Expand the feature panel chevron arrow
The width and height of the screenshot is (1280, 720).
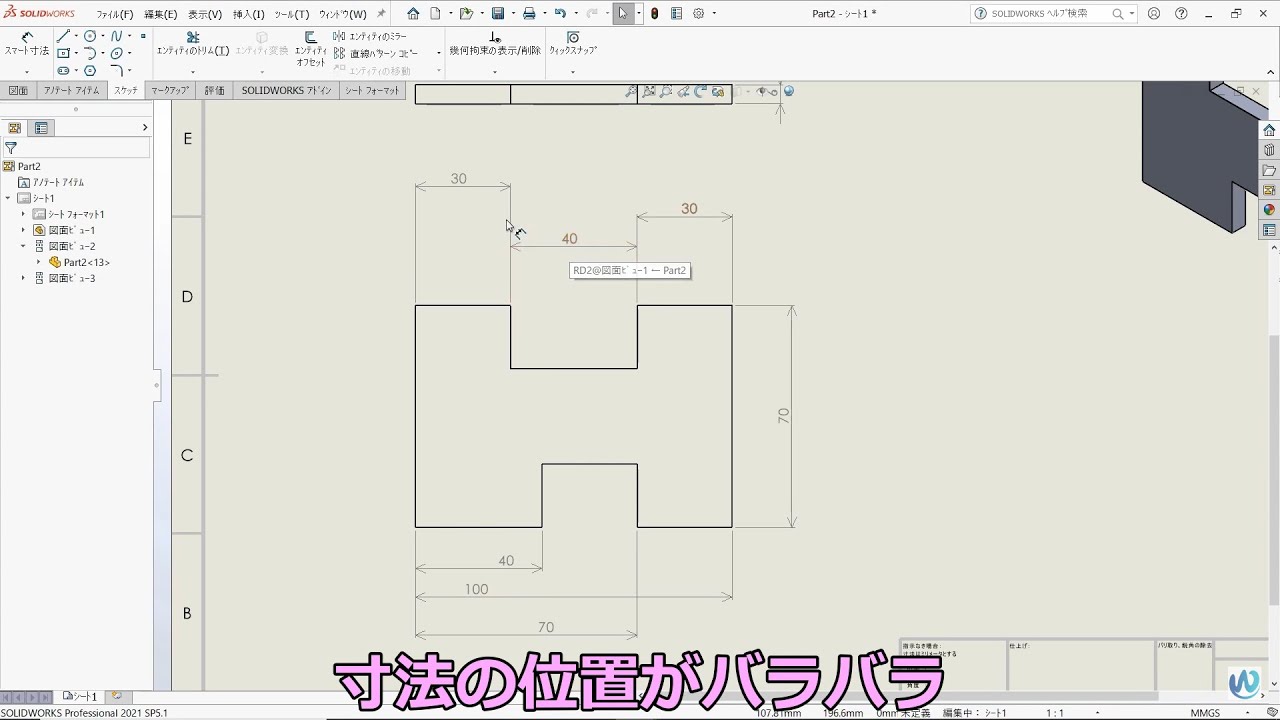tap(144, 128)
